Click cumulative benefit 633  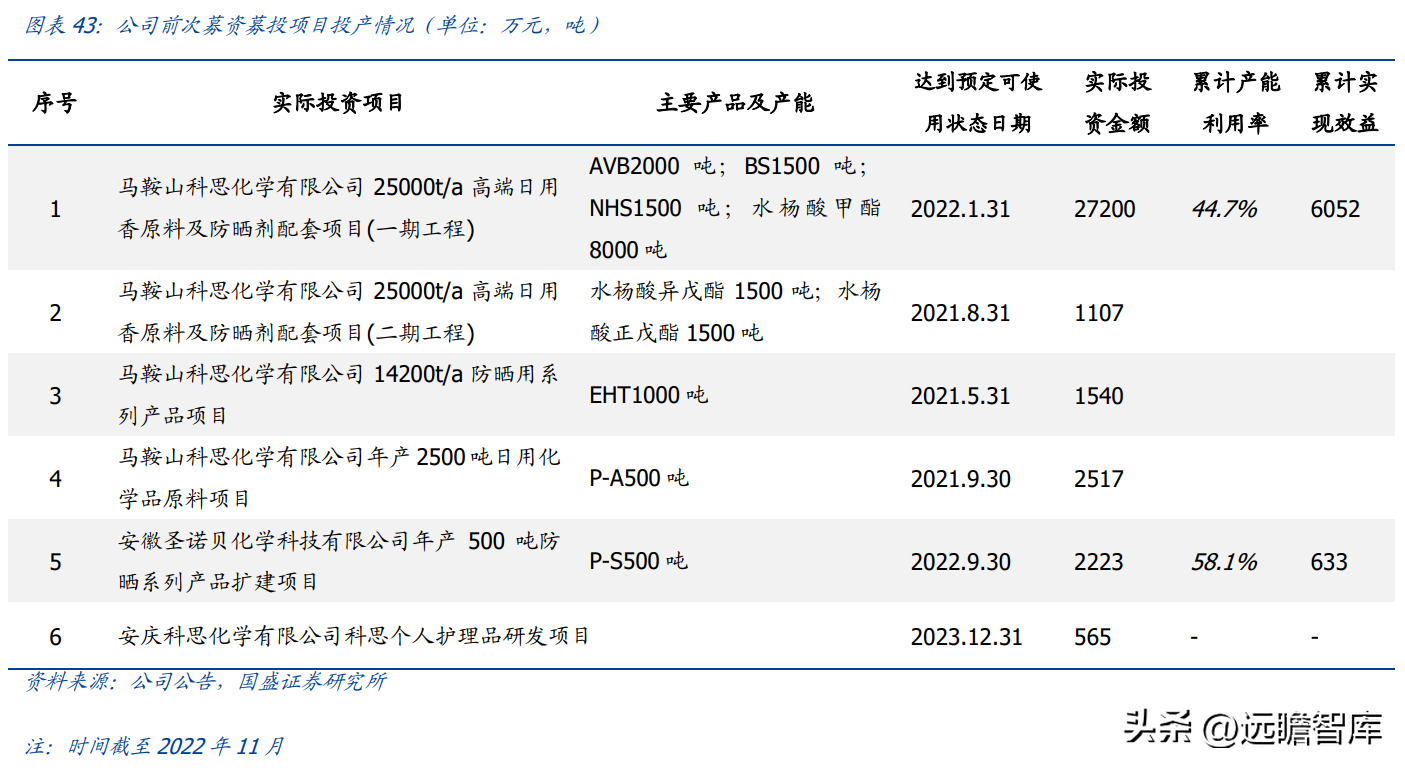1329,562
